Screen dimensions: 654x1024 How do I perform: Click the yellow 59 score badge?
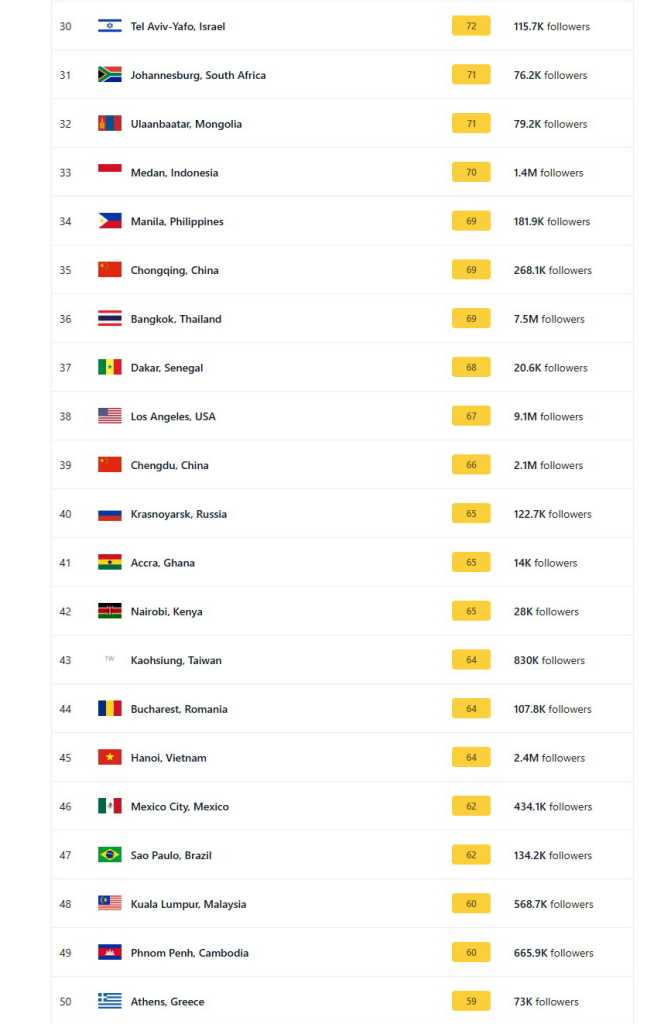click(471, 1001)
